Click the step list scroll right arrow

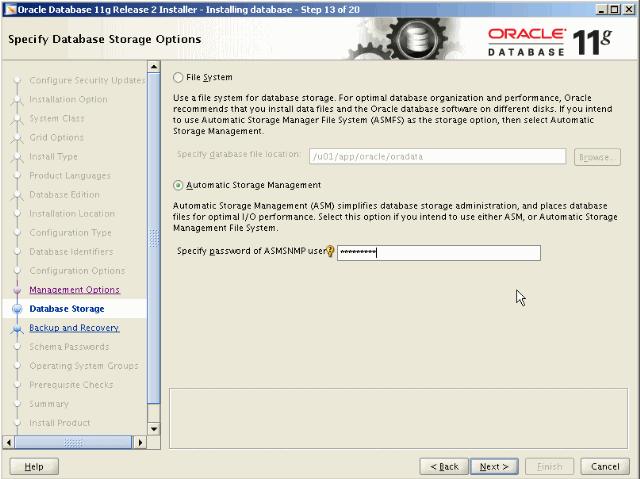(x=140, y=442)
